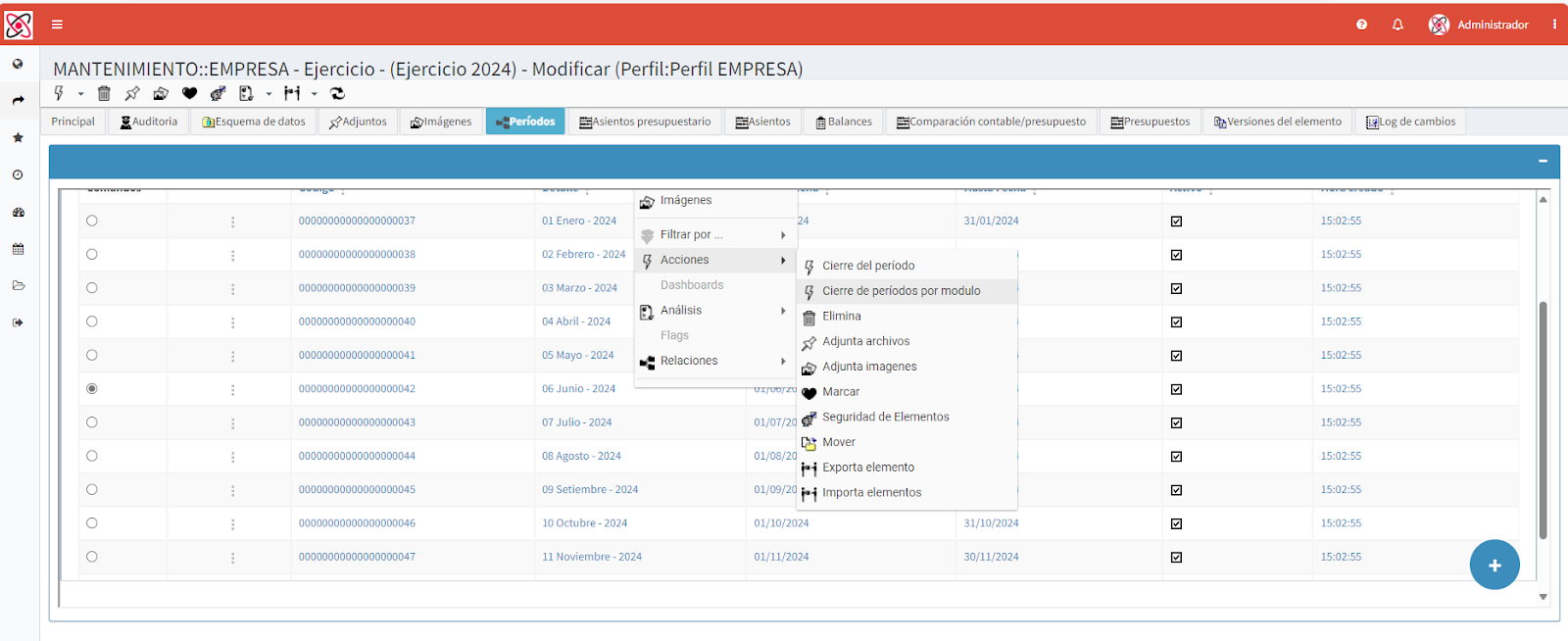The width and height of the screenshot is (1568, 641).
Task: Open the calendar icon in sidebar
Action: [x=18, y=249]
